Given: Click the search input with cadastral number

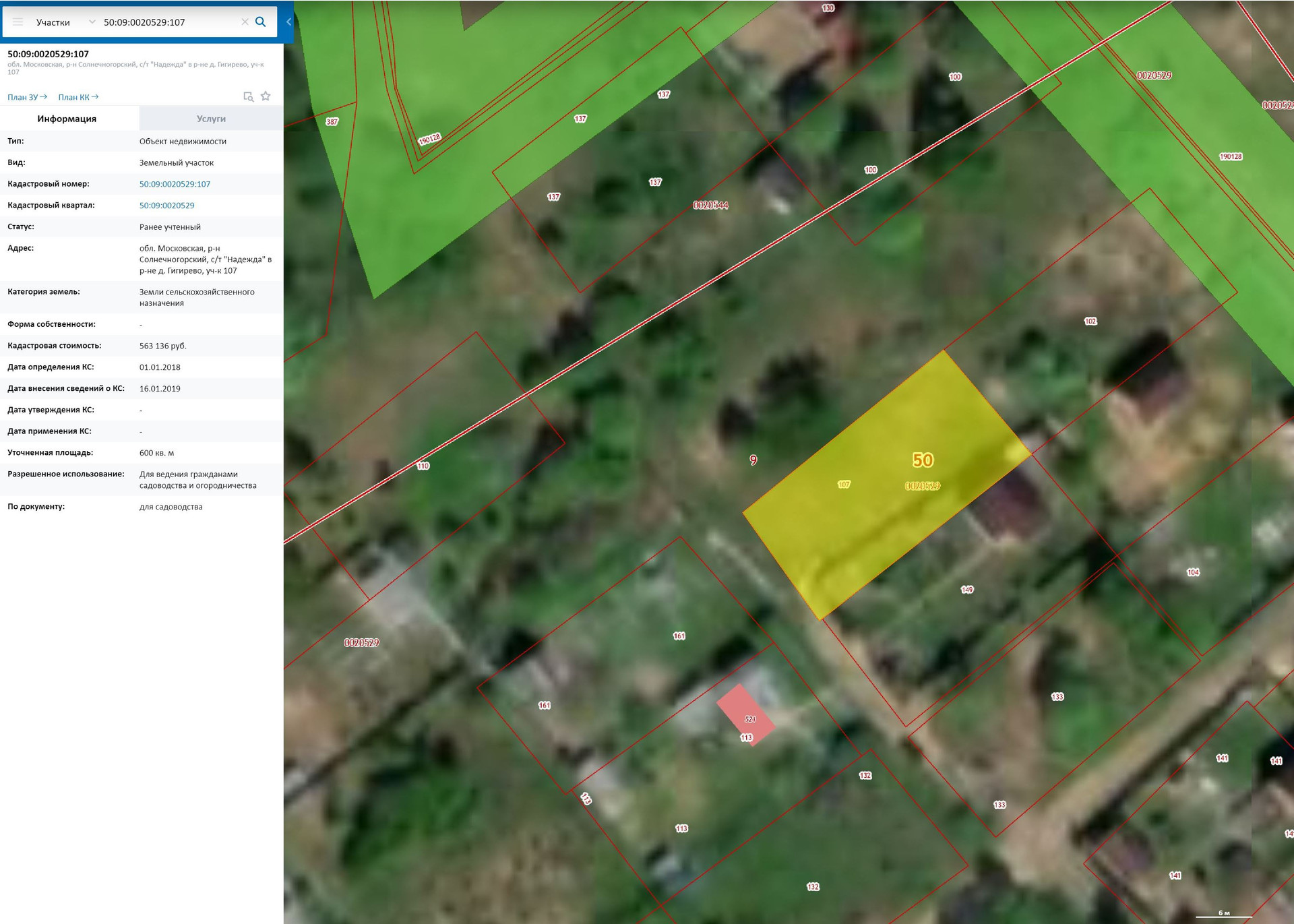Looking at the screenshot, I should point(168,22).
